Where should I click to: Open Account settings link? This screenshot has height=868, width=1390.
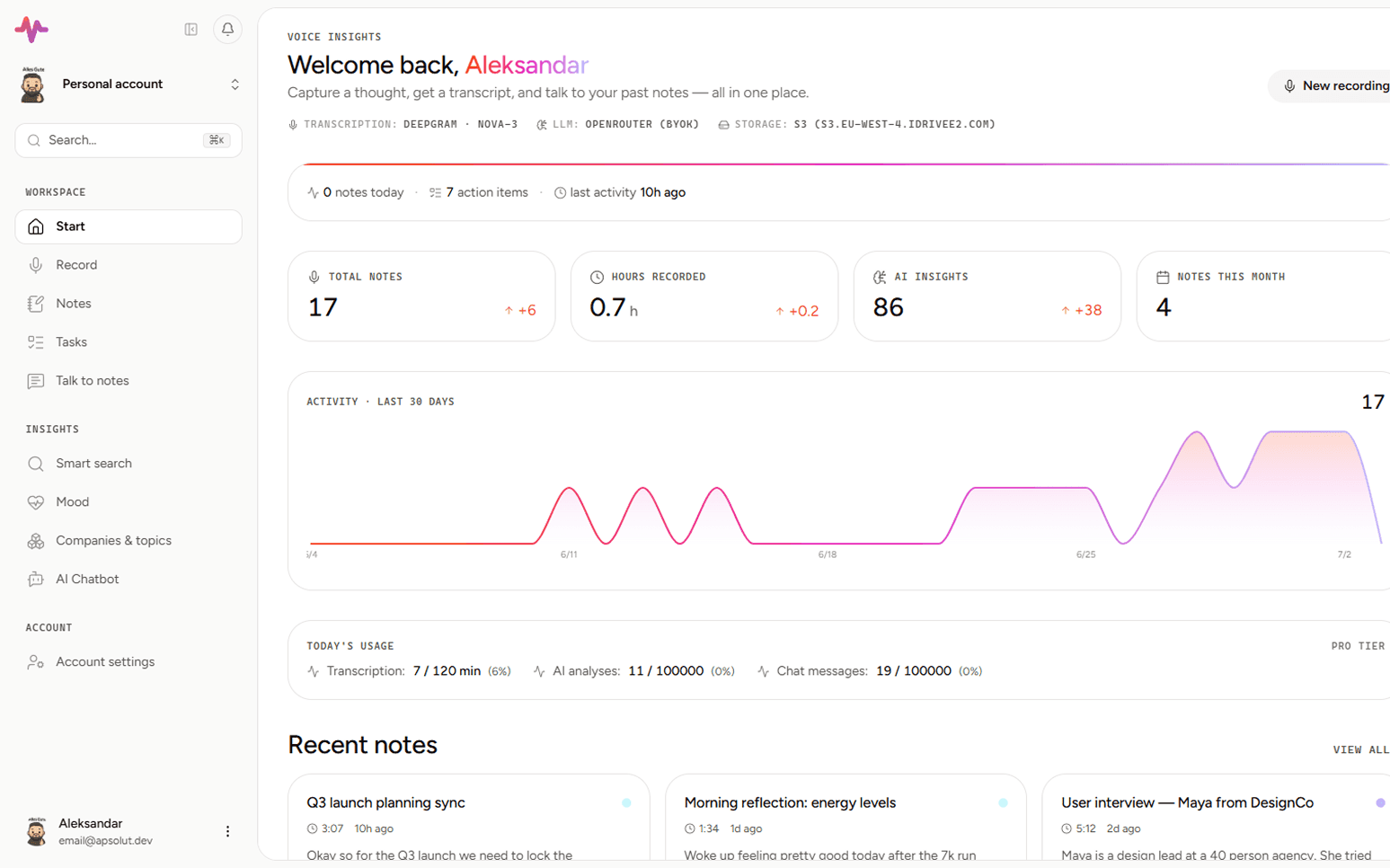tap(128, 662)
